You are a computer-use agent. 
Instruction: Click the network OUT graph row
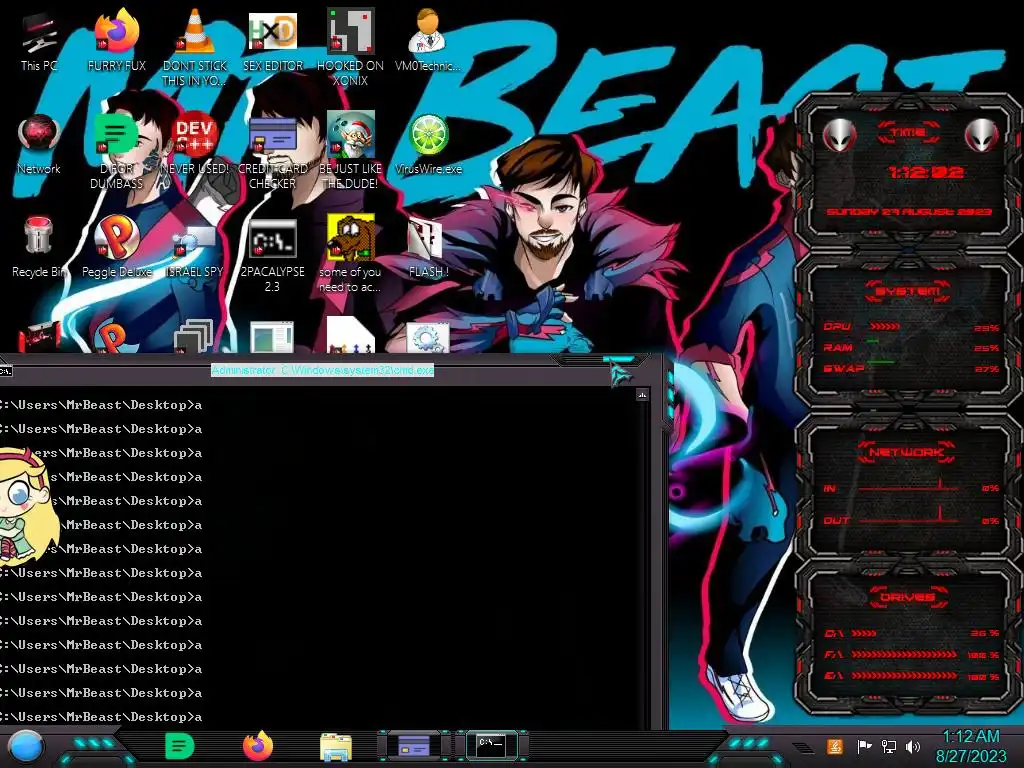pyautogui.click(x=912, y=520)
